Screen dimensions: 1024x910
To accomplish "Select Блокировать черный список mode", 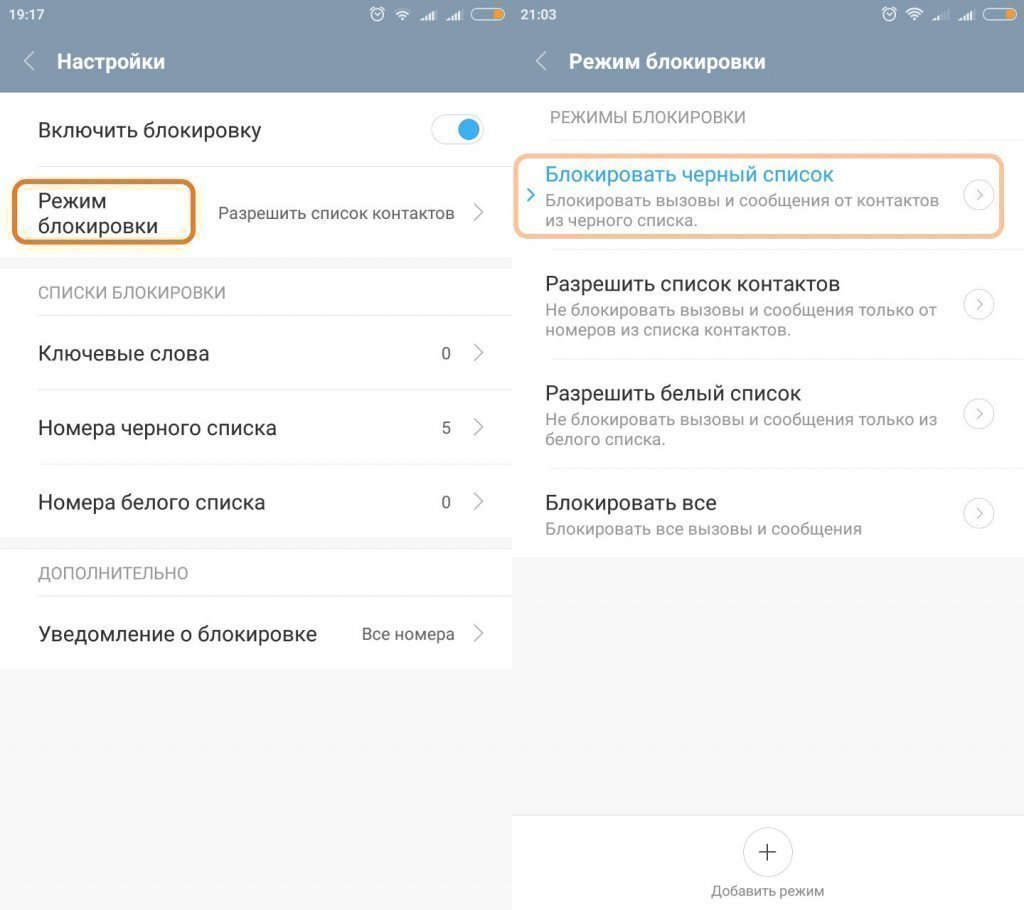I will point(768,195).
